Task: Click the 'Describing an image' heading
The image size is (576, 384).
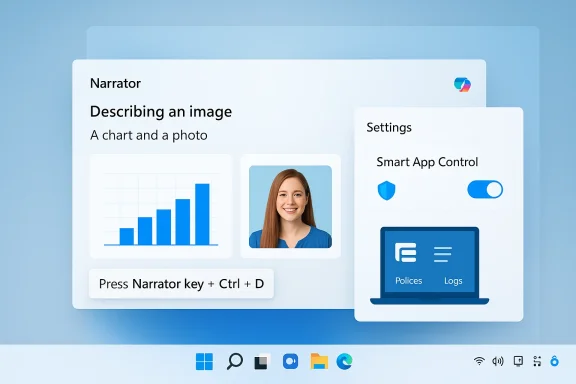Action: point(161,112)
